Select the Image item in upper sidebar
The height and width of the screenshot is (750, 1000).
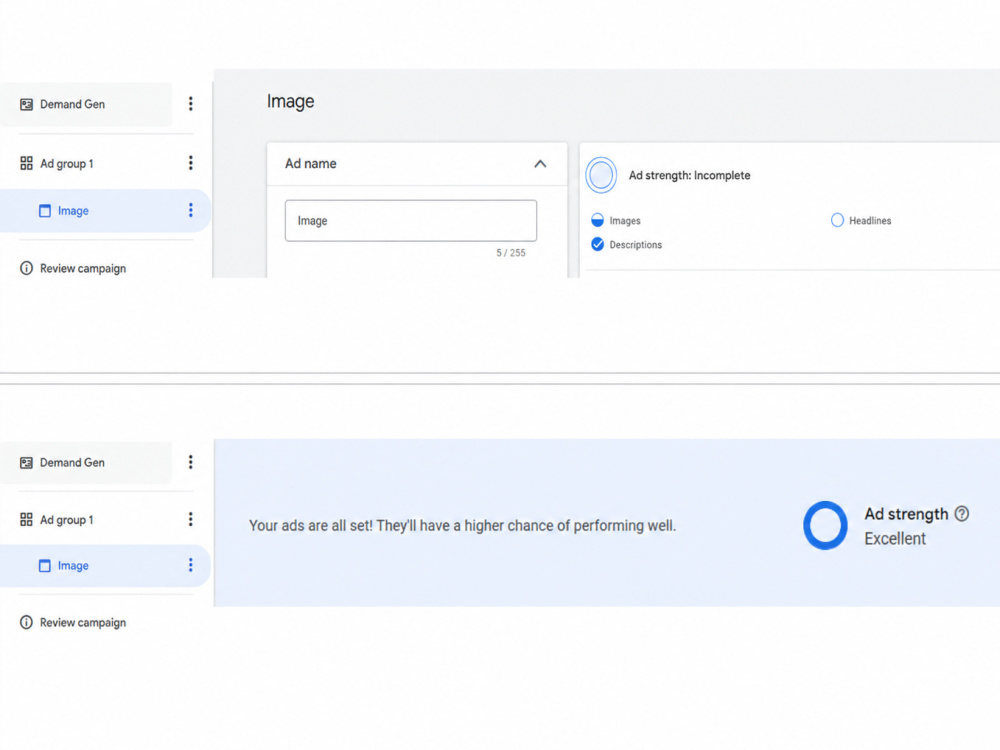pos(105,210)
